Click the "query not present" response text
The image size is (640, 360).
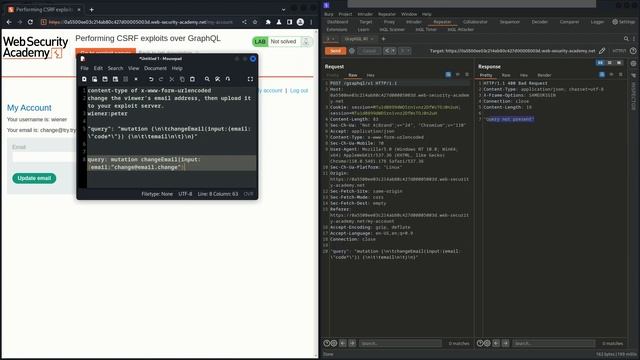tap(509, 119)
